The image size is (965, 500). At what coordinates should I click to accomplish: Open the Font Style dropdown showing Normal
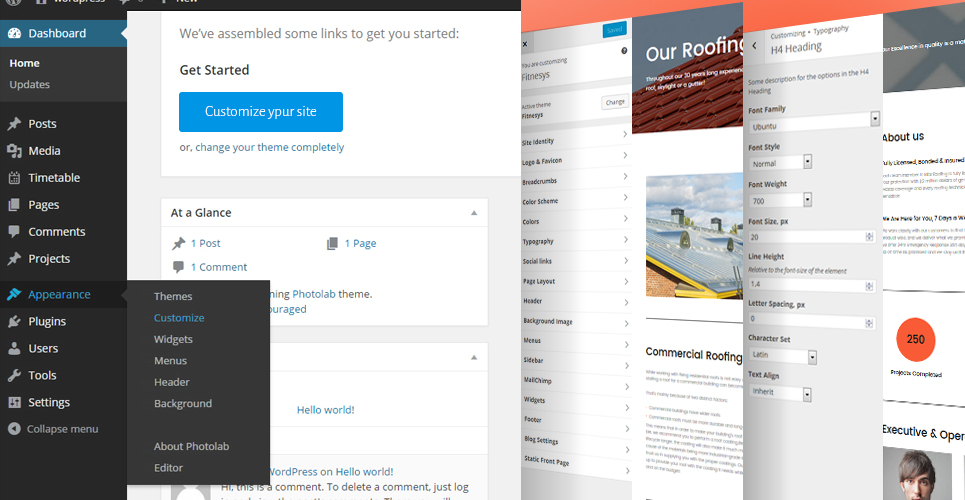point(781,163)
